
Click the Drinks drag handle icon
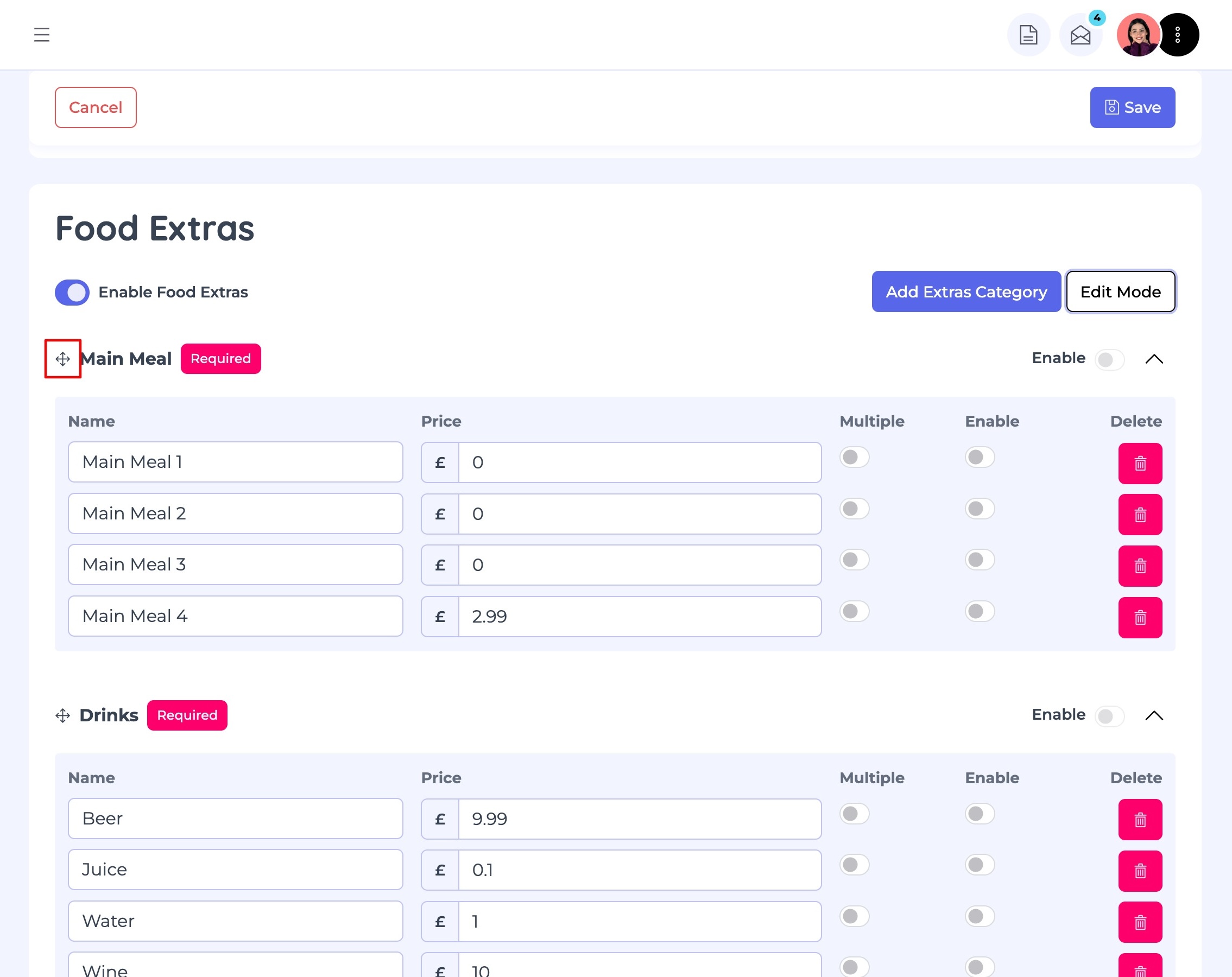coord(63,715)
